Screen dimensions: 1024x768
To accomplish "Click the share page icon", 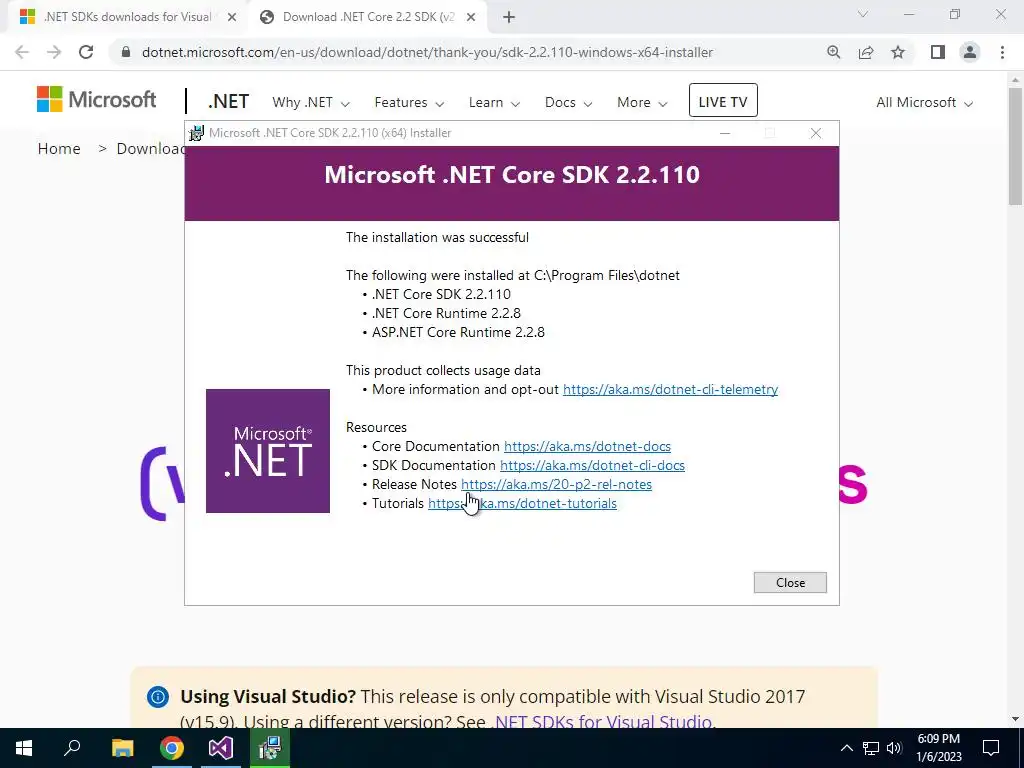I will (x=866, y=52).
